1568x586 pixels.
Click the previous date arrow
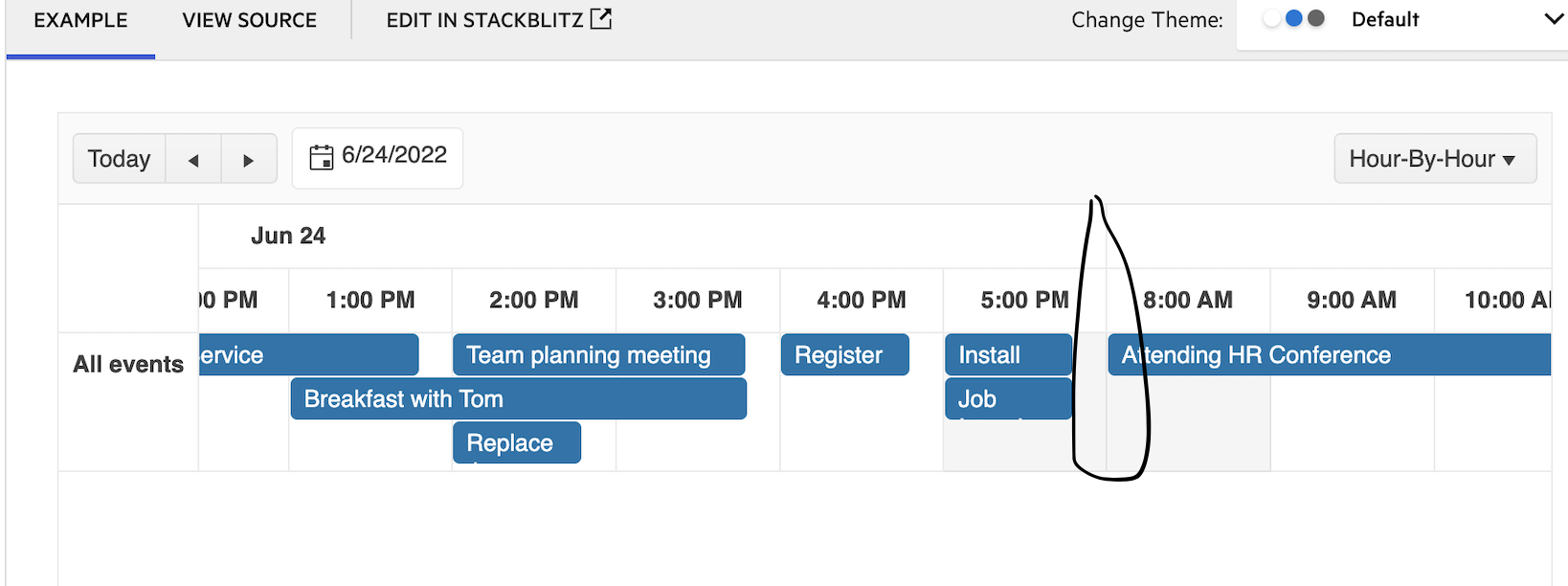[193, 160]
